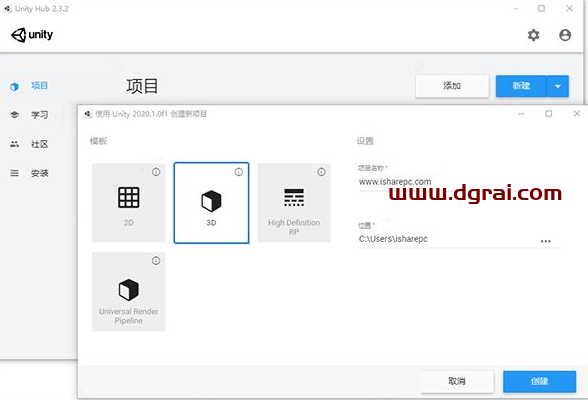Click the 学习 graduation cap icon

[x=14, y=115]
